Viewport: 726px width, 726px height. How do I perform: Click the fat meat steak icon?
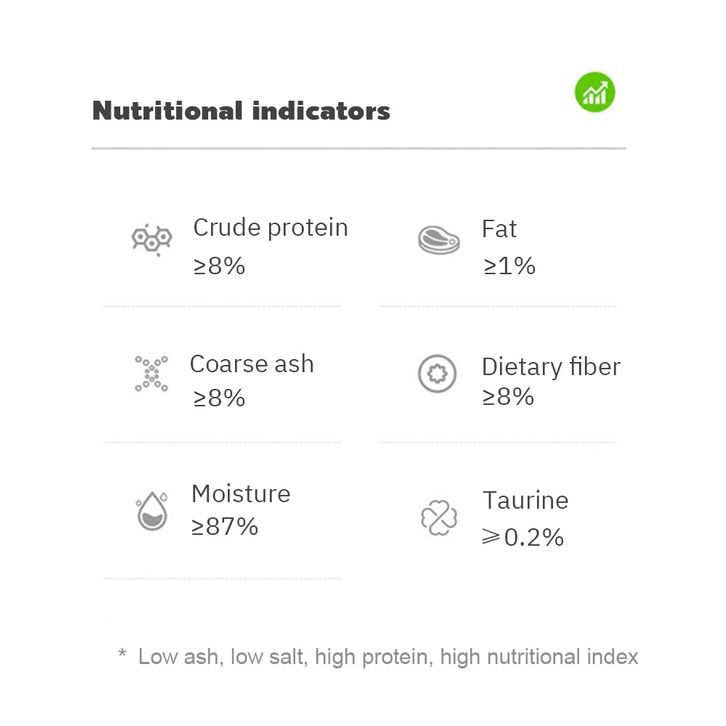[x=437, y=240]
